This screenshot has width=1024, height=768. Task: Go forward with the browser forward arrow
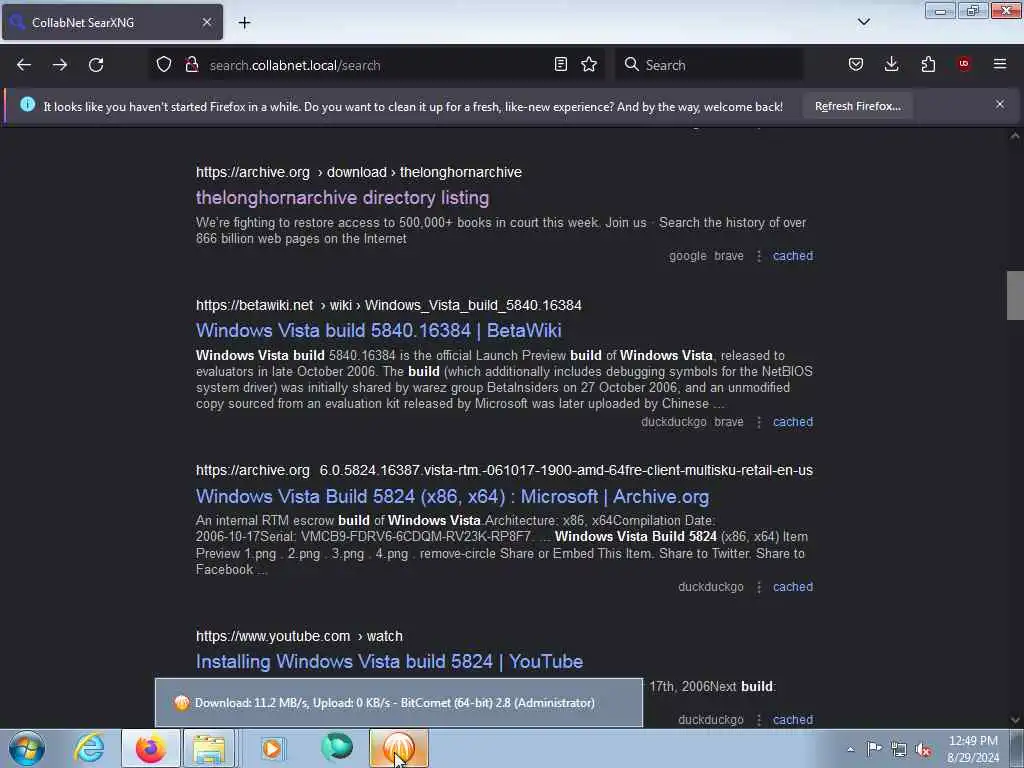coord(60,65)
